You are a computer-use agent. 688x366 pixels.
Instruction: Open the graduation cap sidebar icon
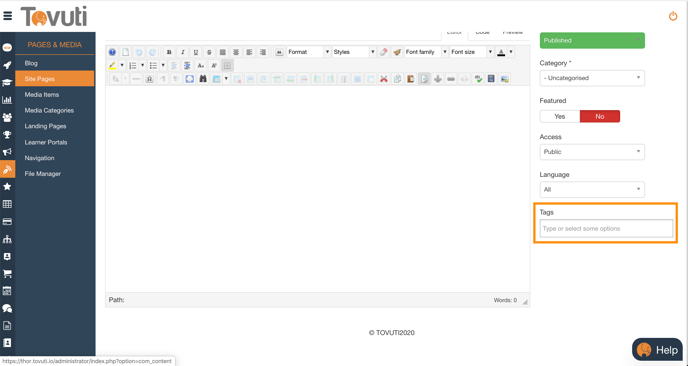(x=7, y=83)
